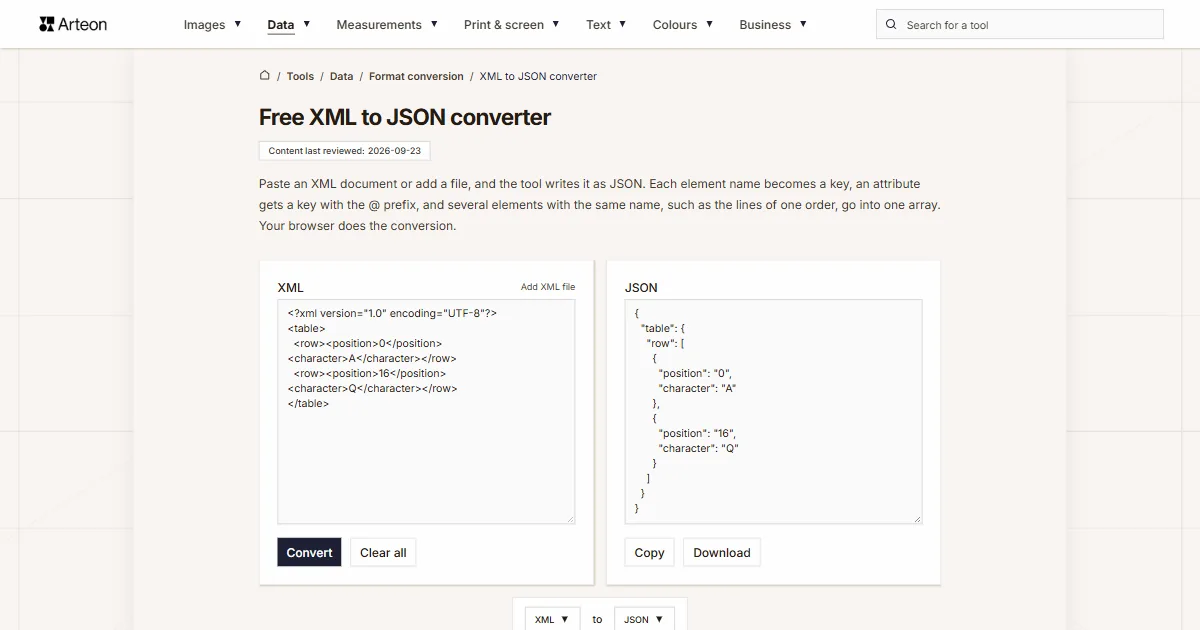
Task: Click the JSON panel label
Action: click(641, 287)
